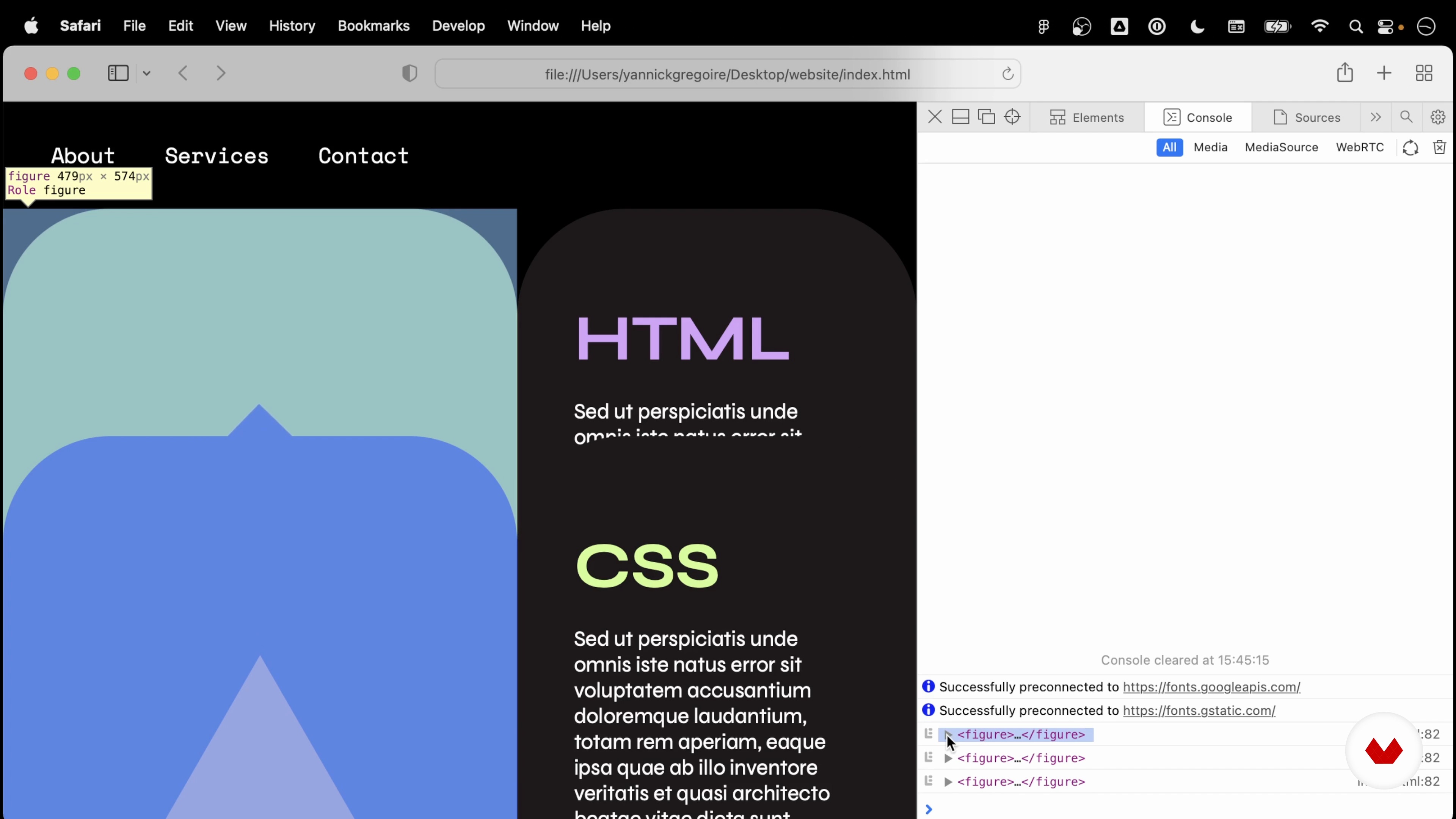Clear the console with the trash icon
Image resolution: width=1456 pixels, height=819 pixels.
click(1440, 147)
